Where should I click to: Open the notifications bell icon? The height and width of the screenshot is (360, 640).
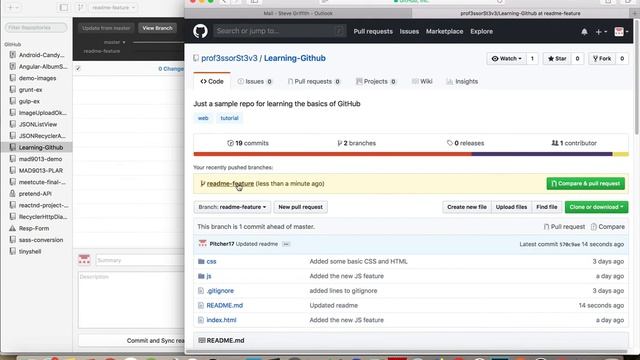(584, 31)
